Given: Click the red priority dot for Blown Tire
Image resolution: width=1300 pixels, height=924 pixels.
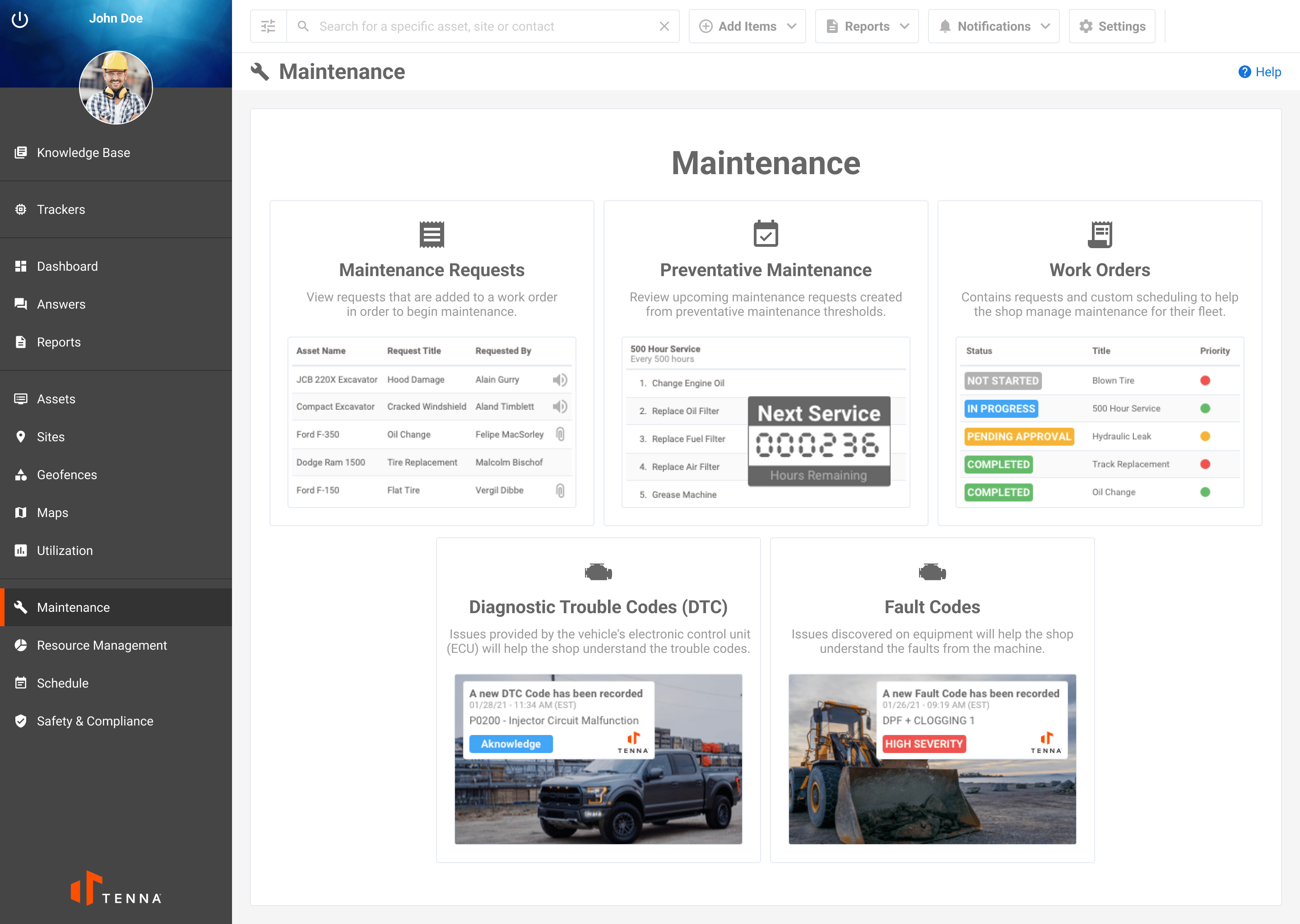Looking at the screenshot, I should [1205, 380].
